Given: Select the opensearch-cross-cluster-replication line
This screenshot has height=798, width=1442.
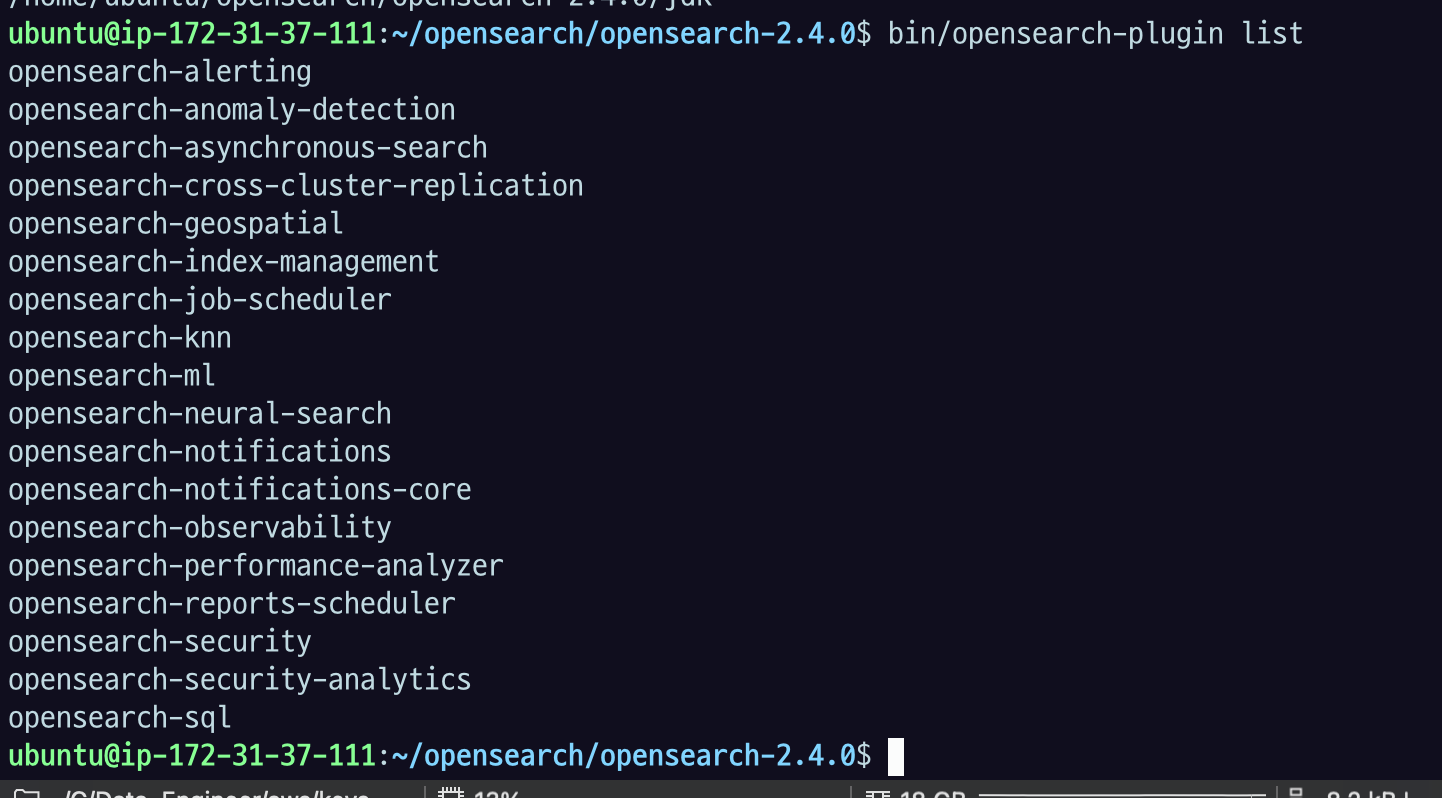Looking at the screenshot, I should point(296,186).
